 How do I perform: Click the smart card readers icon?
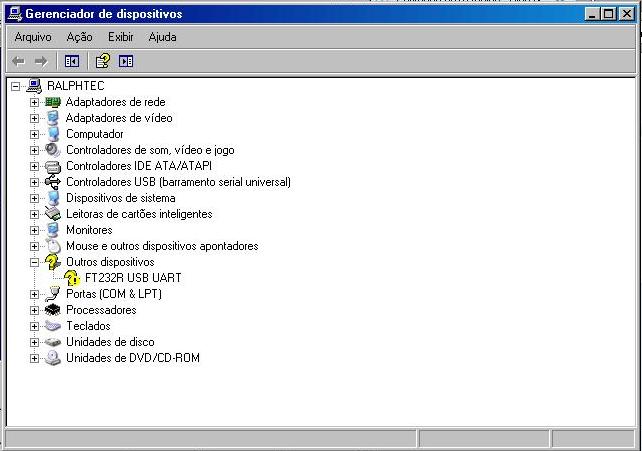53,214
